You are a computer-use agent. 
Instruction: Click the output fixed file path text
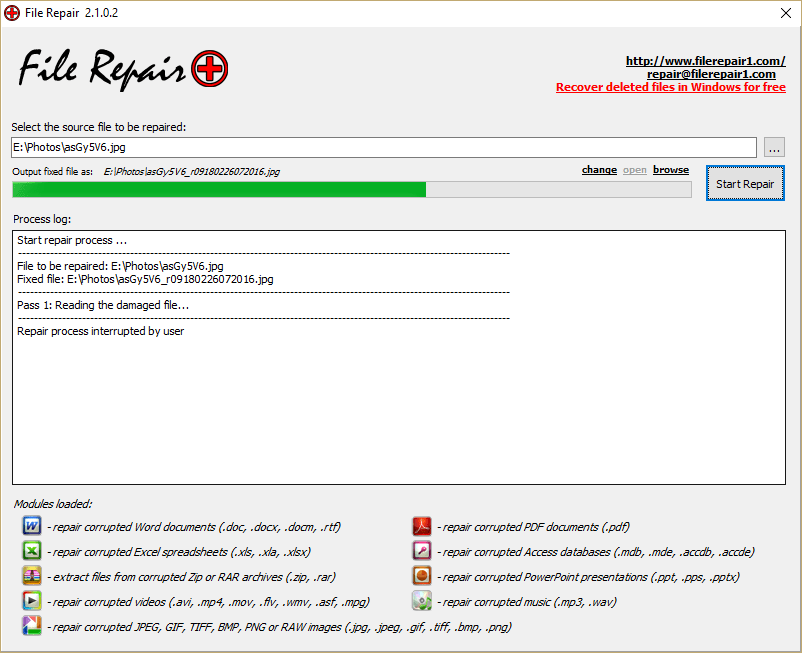pyautogui.click(x=192, y=172)
